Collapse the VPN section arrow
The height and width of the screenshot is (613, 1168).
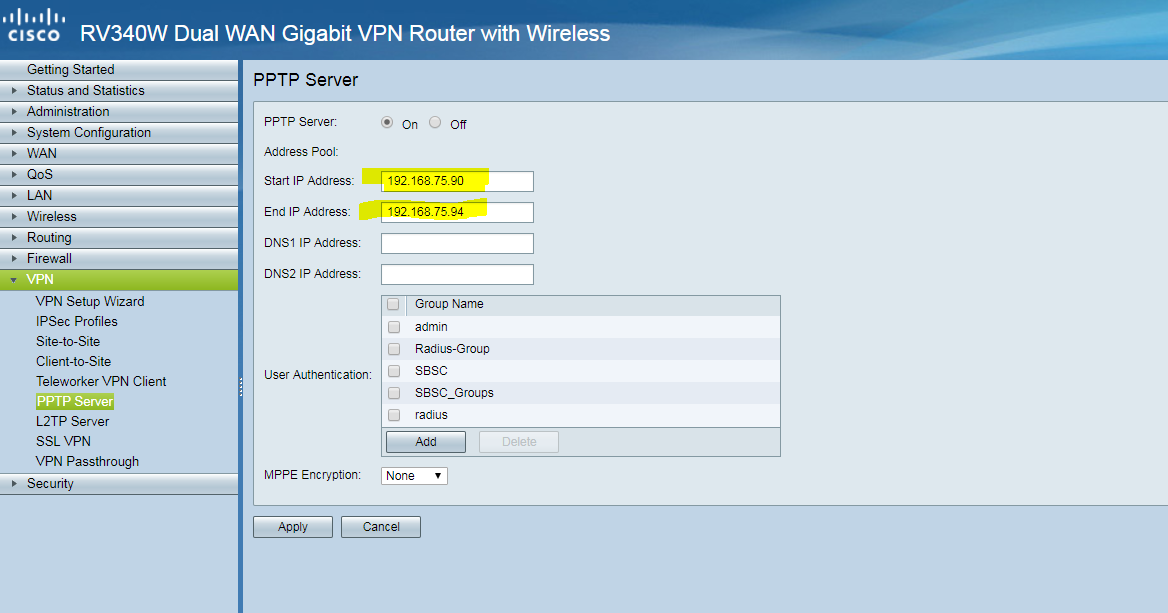(x=13, y=280)
